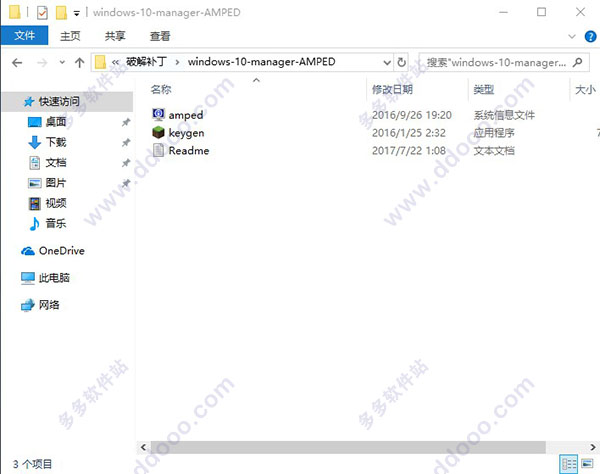600x474 pixels.
Task: Click the pin icon next to 桌面
Action: (126, 122)
